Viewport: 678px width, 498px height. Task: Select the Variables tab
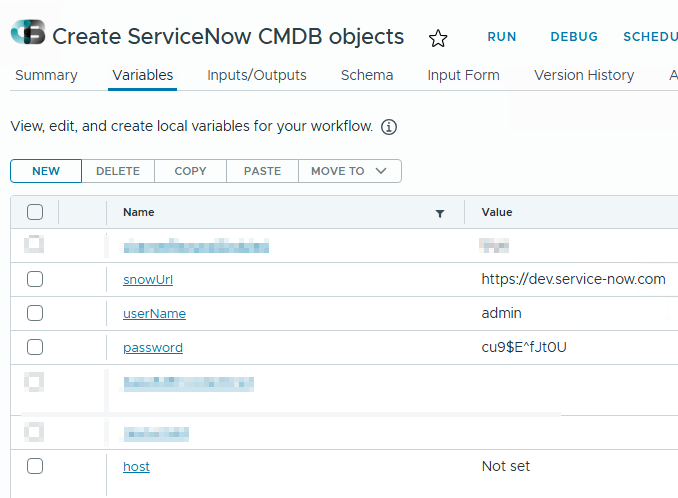[143, 75]
